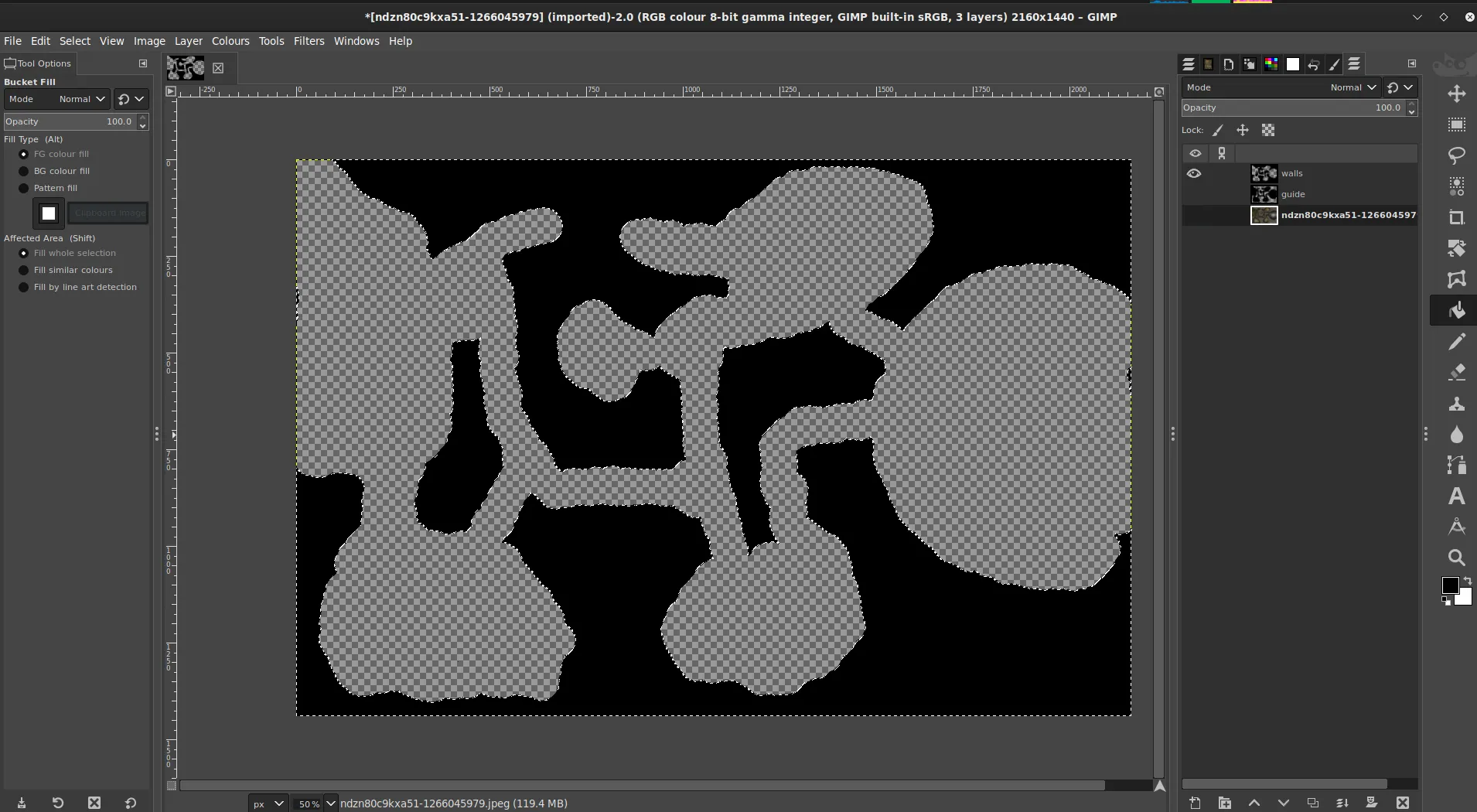Open the Filters menu
The height and width of the screenshot is (812, 1477).
[x=309, y=41]
